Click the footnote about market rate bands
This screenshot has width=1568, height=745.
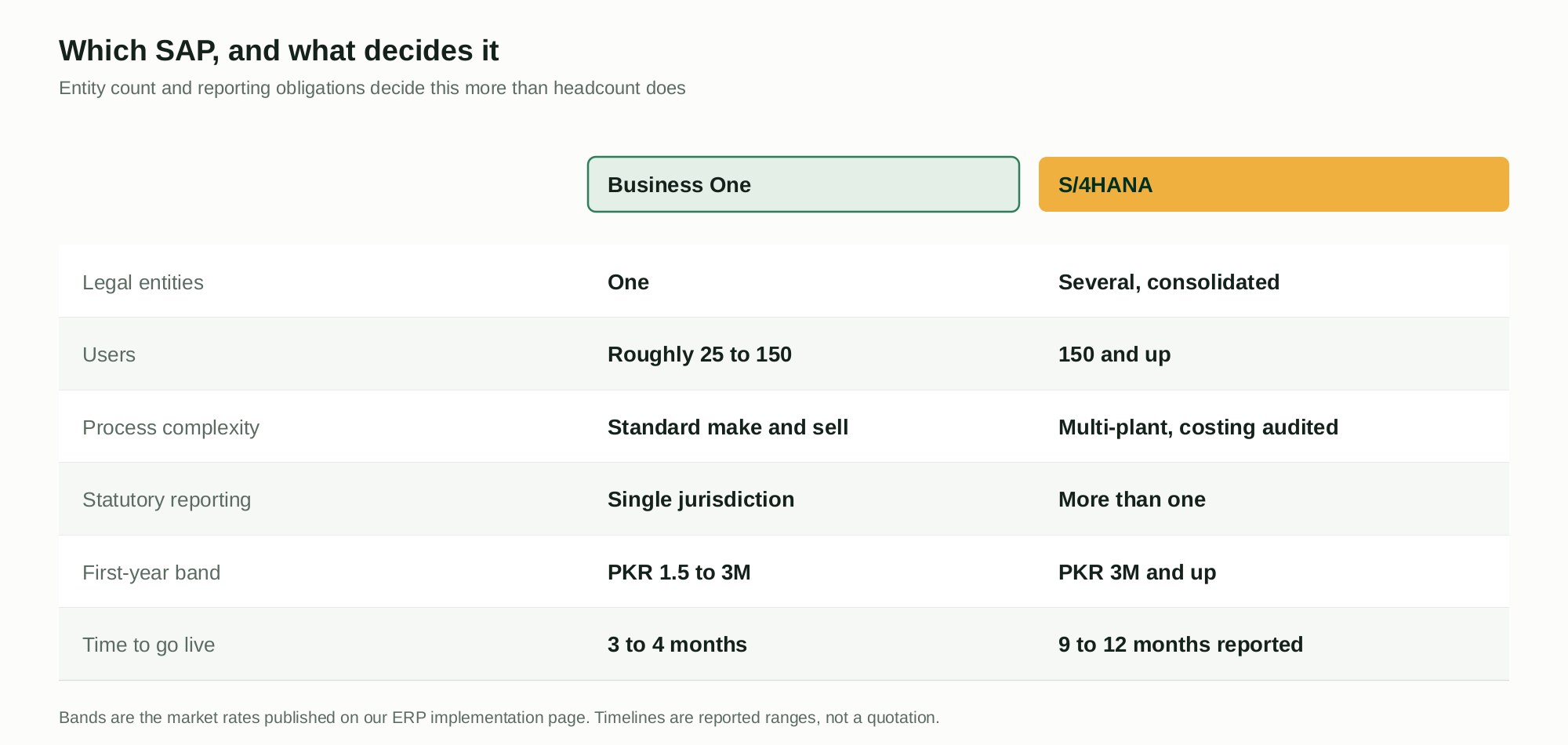499,718
